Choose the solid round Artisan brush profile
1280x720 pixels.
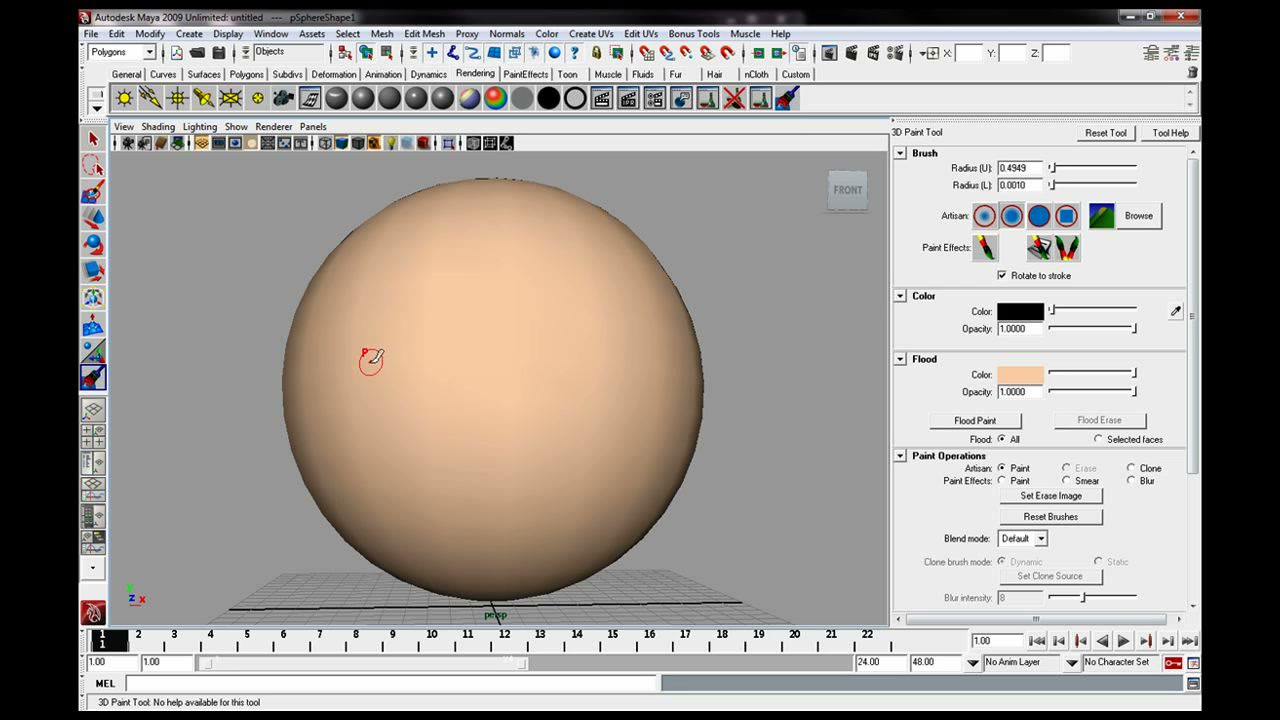coord(1039,216)
